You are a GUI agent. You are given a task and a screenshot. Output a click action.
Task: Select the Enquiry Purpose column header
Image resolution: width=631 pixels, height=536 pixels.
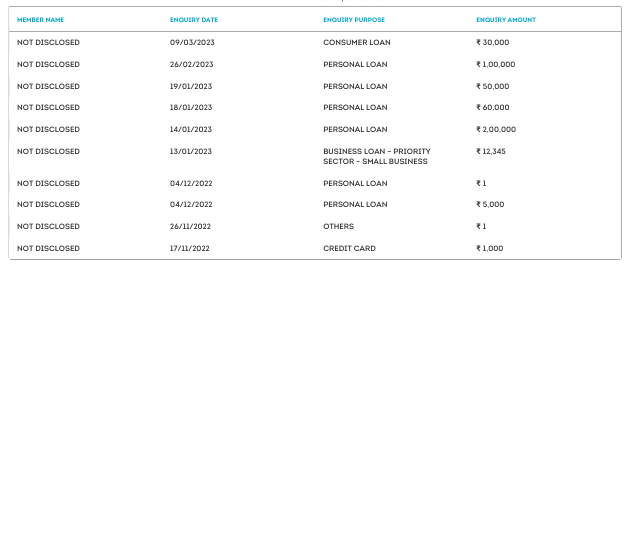click(x=354, y=20)
